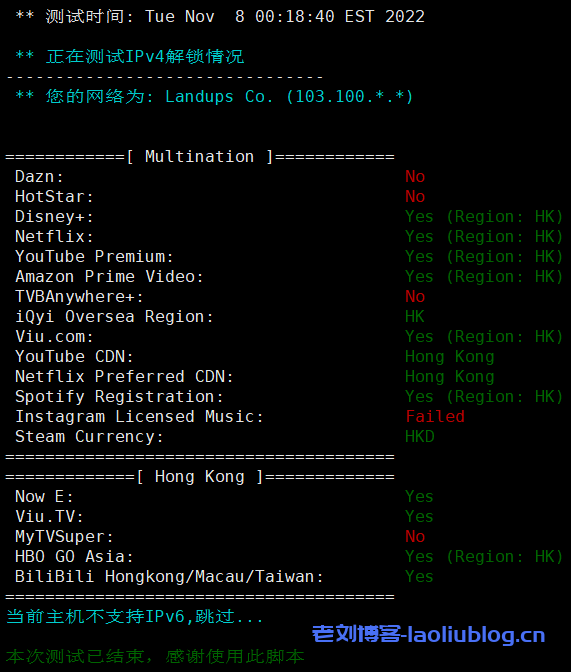This screenshot has width=571, height=672.
Task: Select the Hong Kong section header
Action: tap(200, 477)
